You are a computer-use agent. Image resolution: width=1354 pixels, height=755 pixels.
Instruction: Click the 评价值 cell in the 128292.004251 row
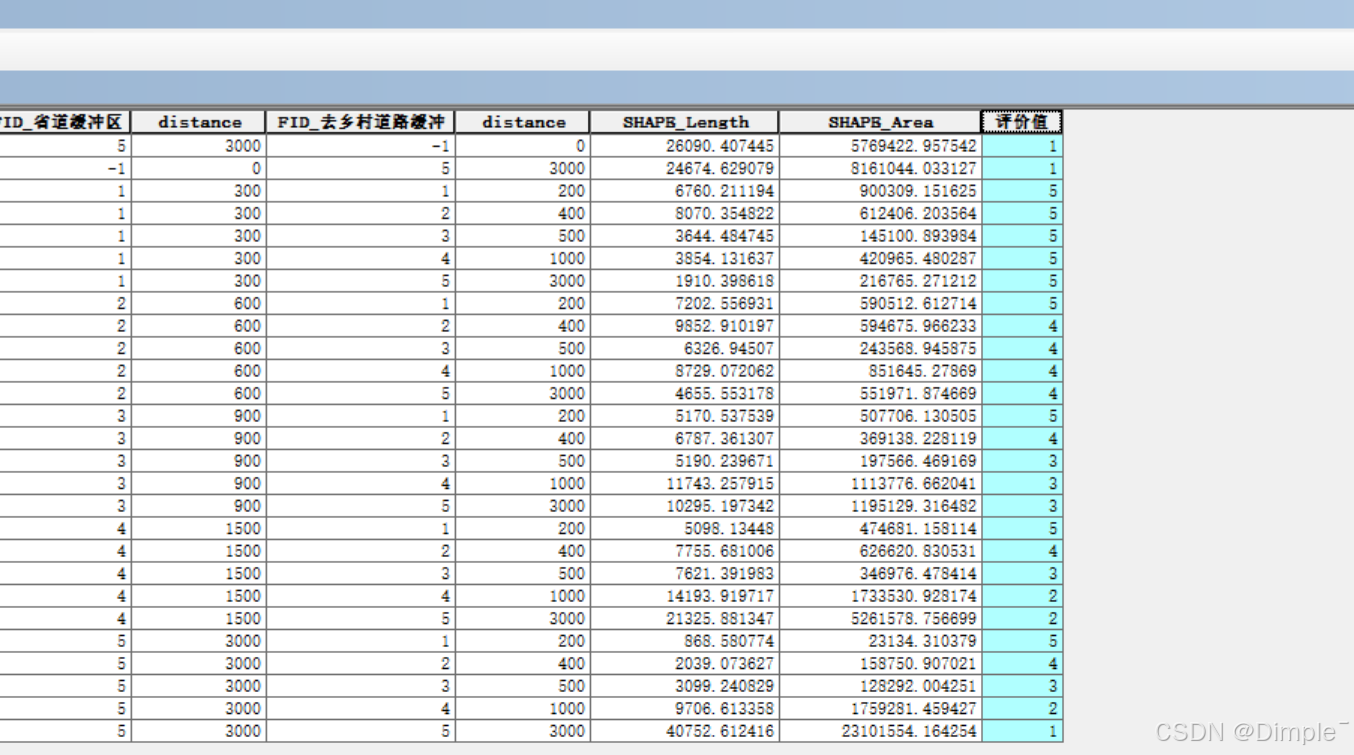pyautogui.click(x=1022, y=685)
